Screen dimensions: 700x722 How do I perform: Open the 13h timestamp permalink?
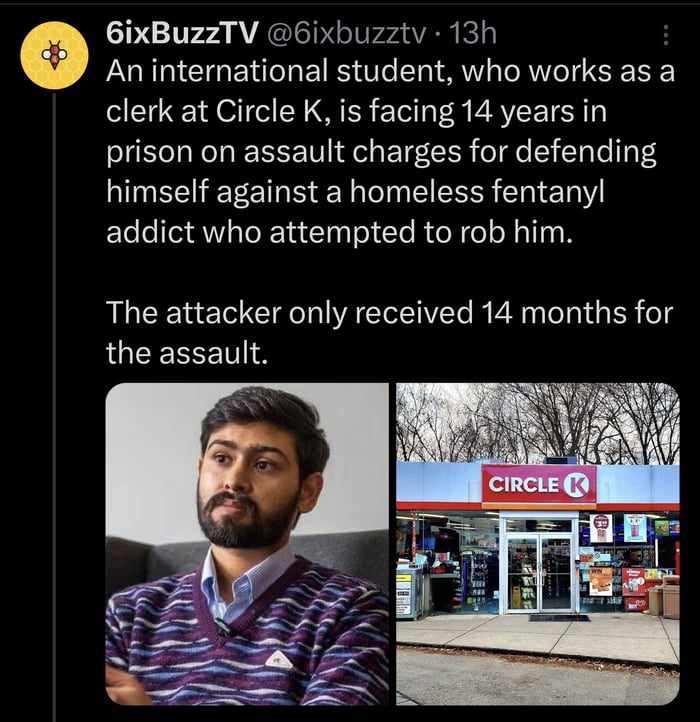pyautogui.click(x=473, y=34)
